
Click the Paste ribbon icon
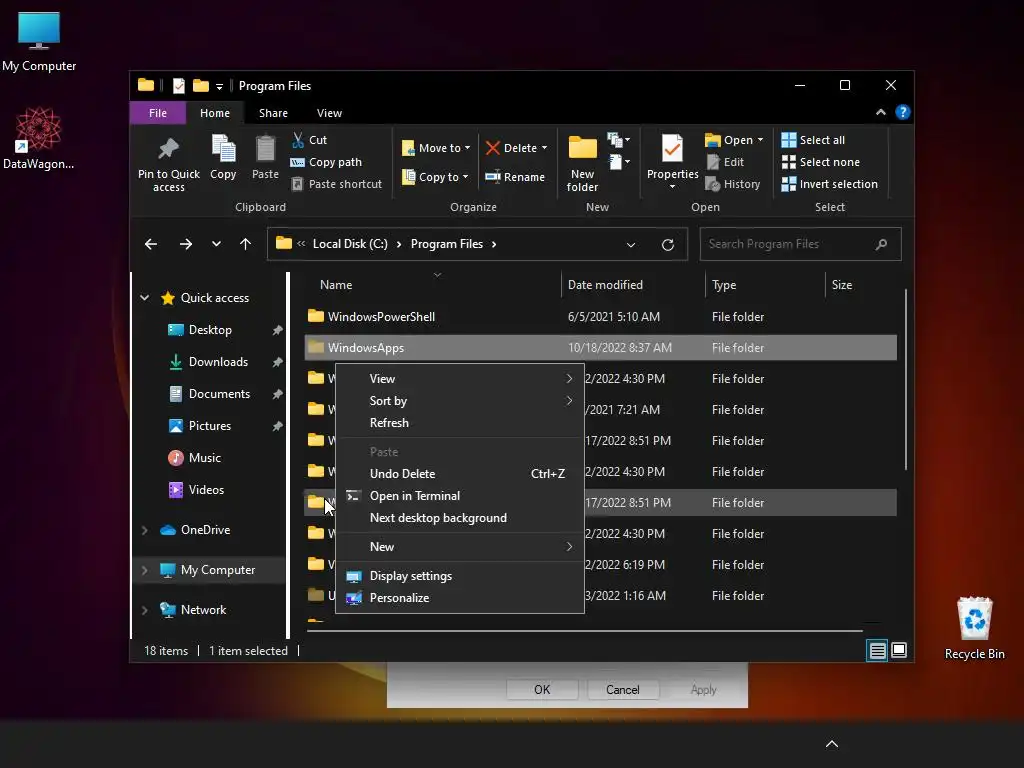tap(265, 149)
